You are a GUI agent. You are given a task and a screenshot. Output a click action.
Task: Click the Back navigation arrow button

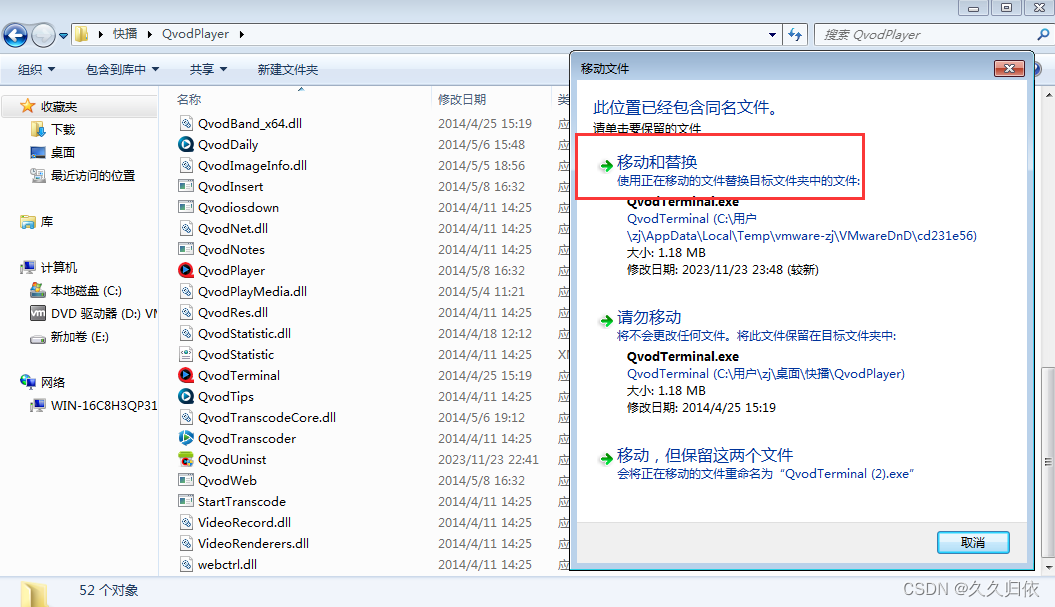(x=15, y=35)
